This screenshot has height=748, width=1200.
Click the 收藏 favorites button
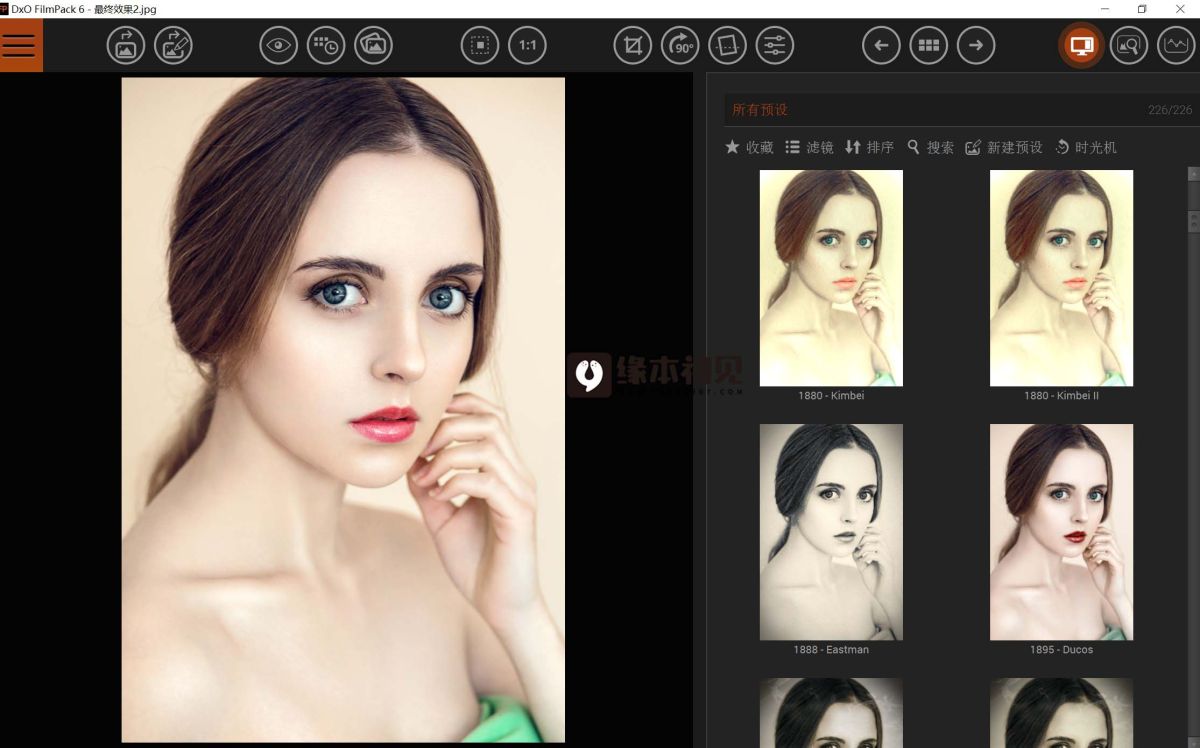(x=749, y=147)
